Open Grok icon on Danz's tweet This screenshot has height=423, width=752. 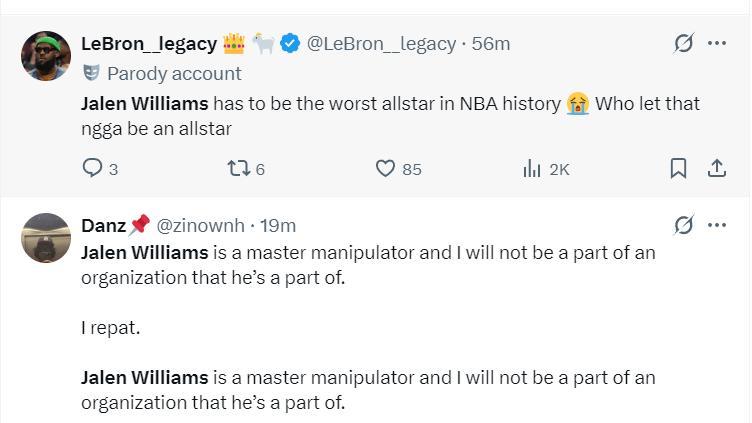pos(684,225)
